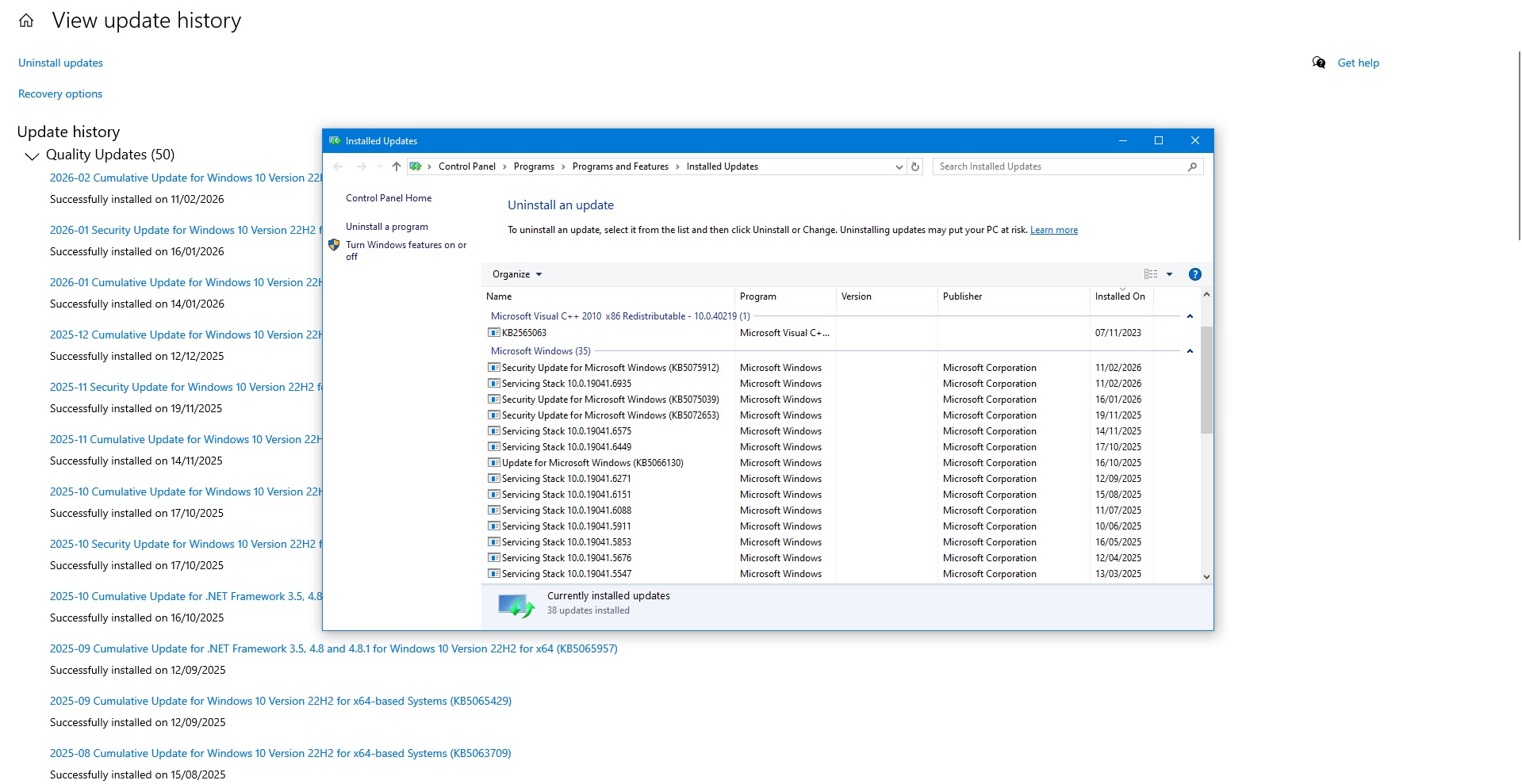
Task: Collapse the Quality Updates section
Action: (32, 155)
